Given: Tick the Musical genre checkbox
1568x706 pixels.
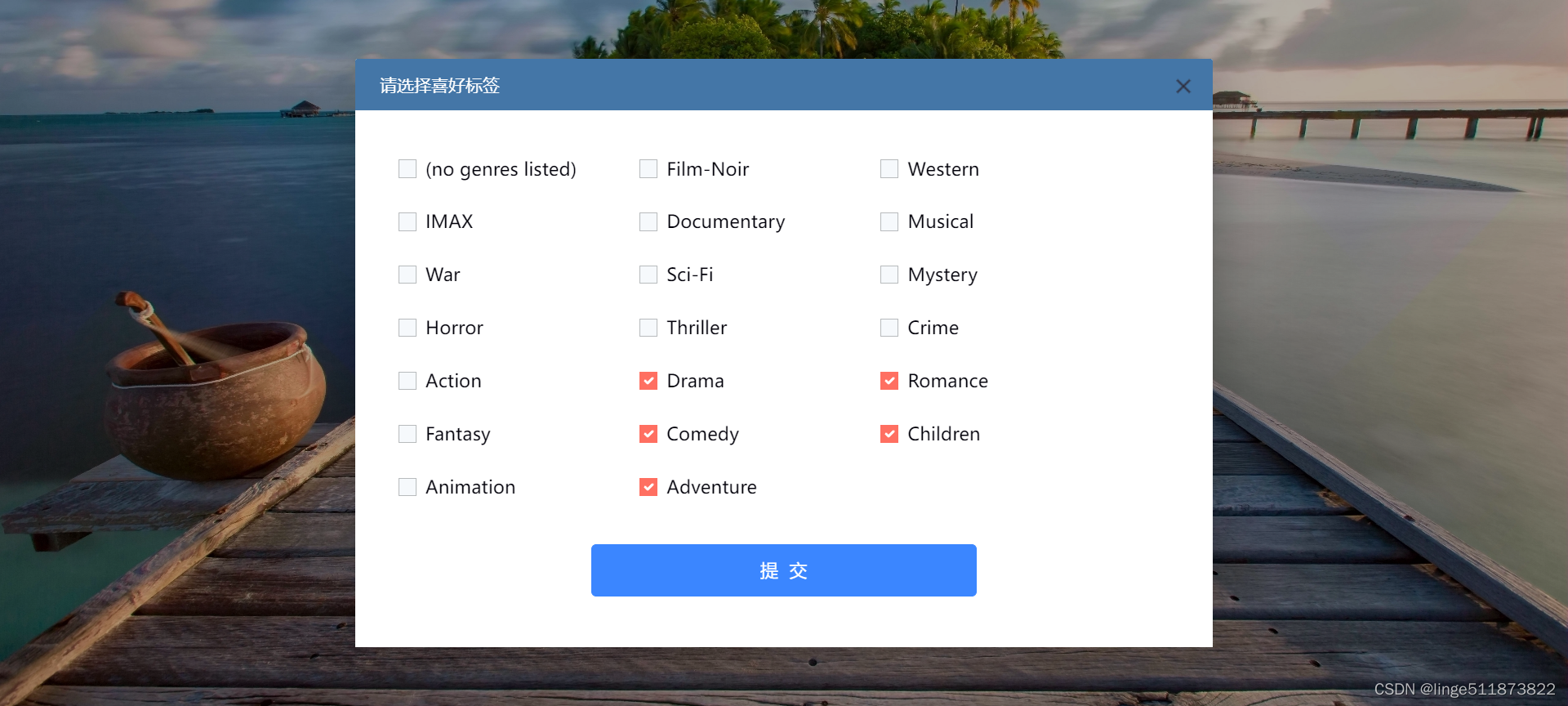Looking at the screenshot, I should [889, 222].
